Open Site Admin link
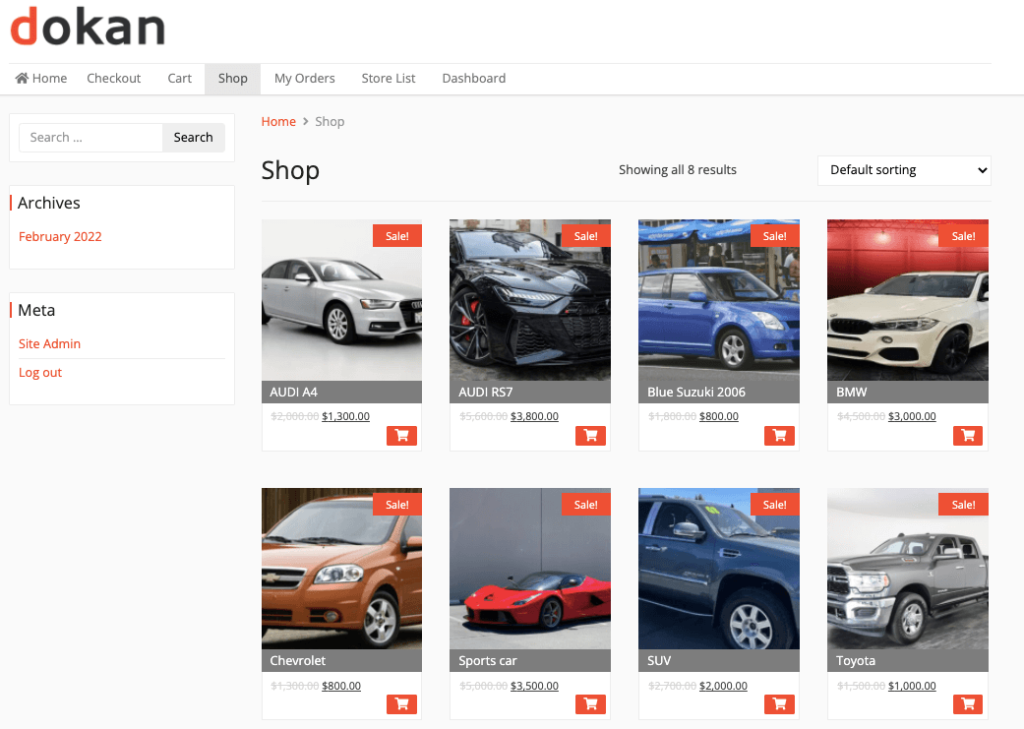This screenshot has width=1024, height=729. 50,344
